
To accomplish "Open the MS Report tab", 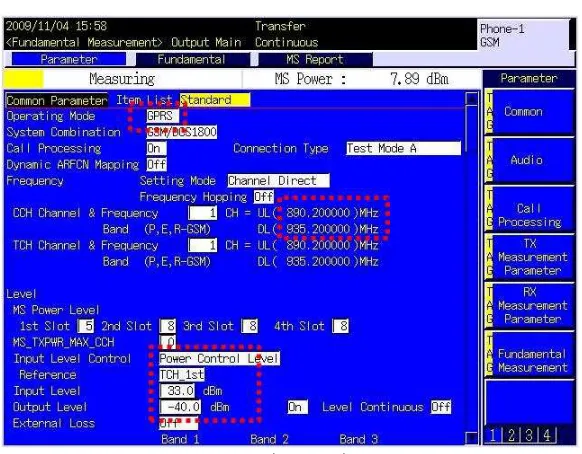I will [315, 59].
